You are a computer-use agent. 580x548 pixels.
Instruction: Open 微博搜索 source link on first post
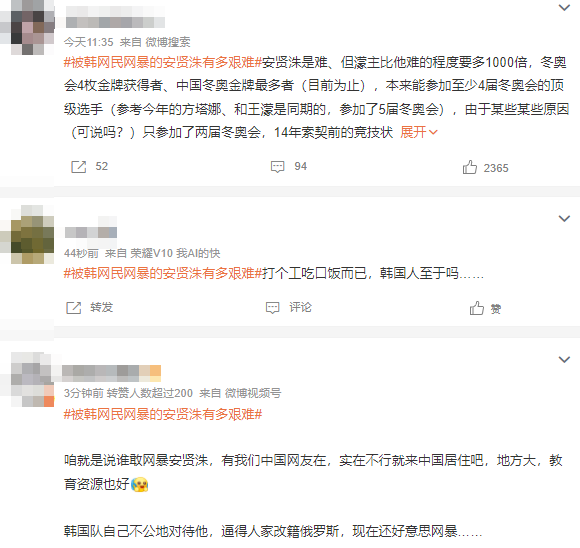(168, 42)
